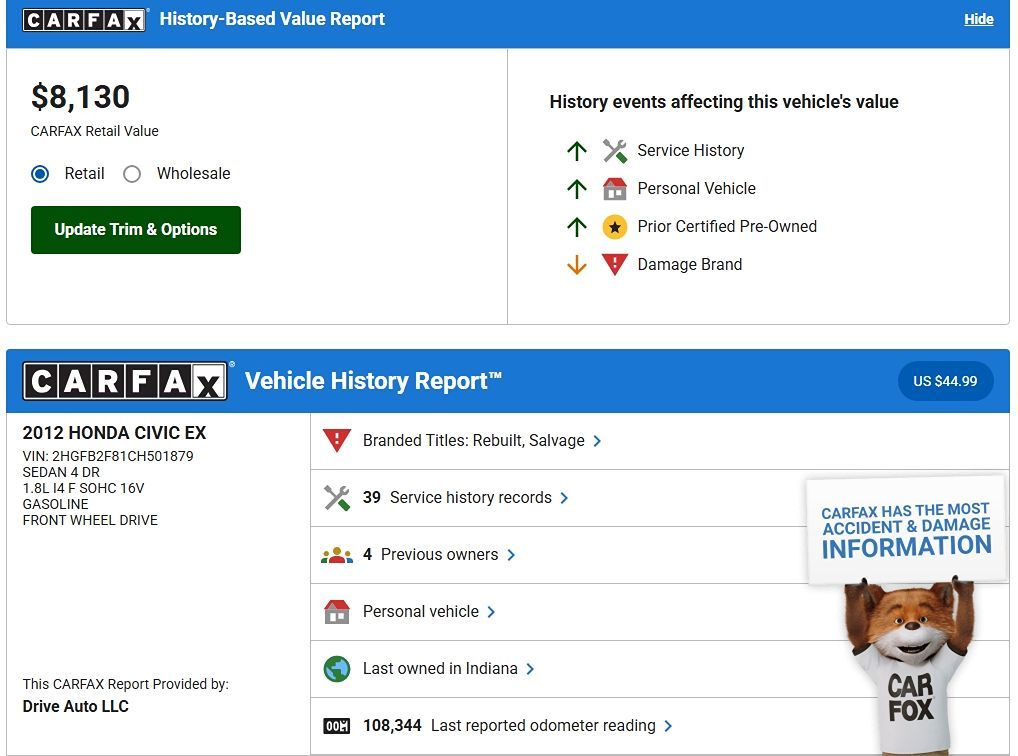Open the 4 Previous owners row

pyautogui.click(x=439, y=555)
